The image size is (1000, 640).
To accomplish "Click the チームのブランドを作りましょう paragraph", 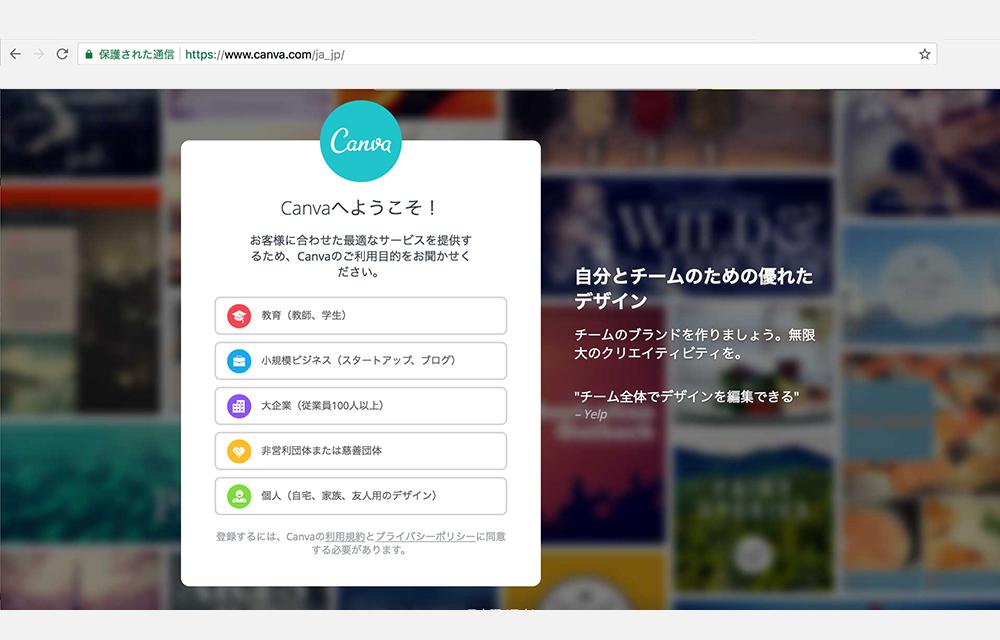I will [695, 344].
